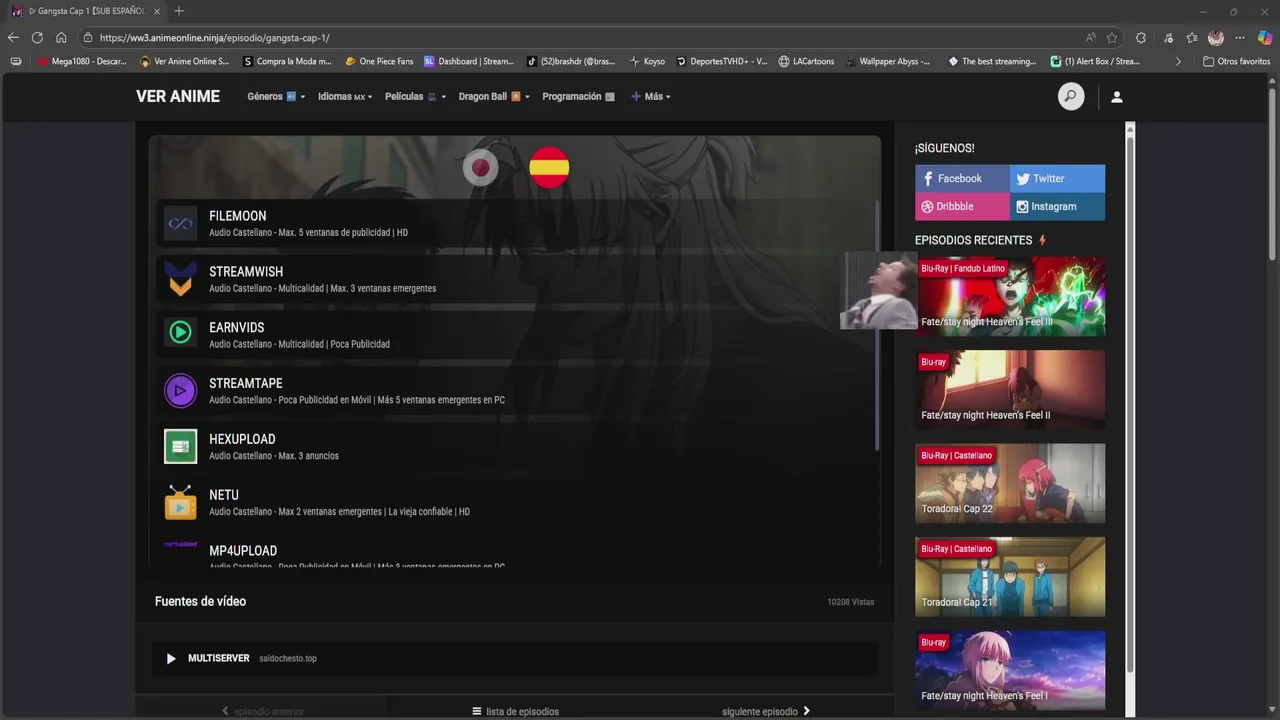Open the LACartoons bookmark
The image size is (1280, 720).
click(806, 61)
